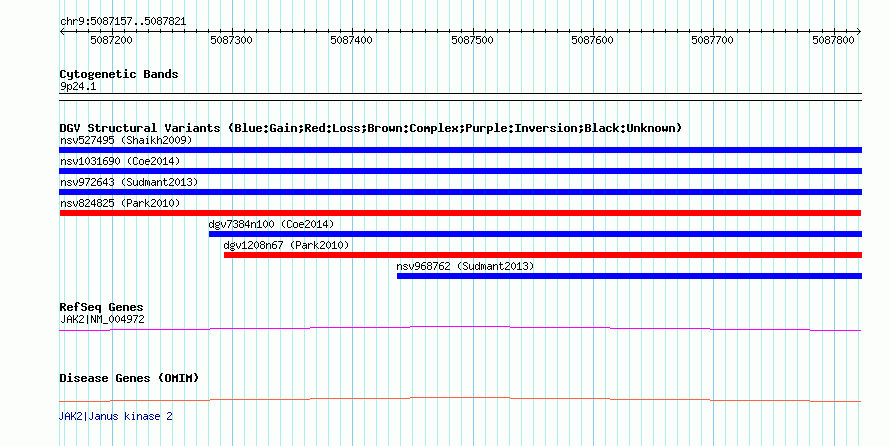890x446 pixels.
Task: Open the JAK2|NM_004972 transcript label
Action: (x=102, y=319)
